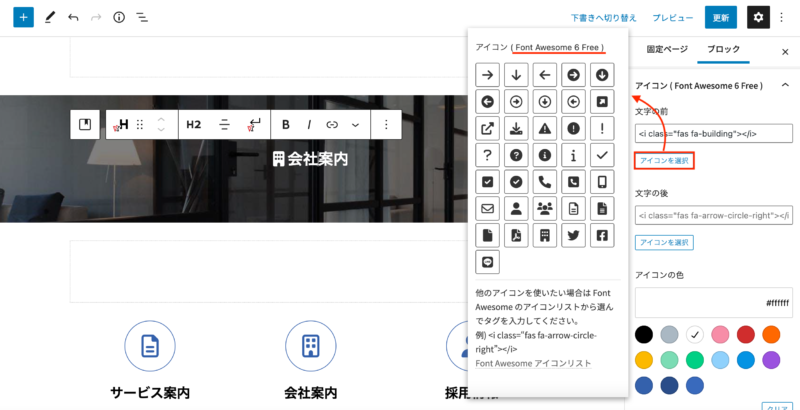Choose the PDF file icon
Screen dimensions: 800x410
516,236
